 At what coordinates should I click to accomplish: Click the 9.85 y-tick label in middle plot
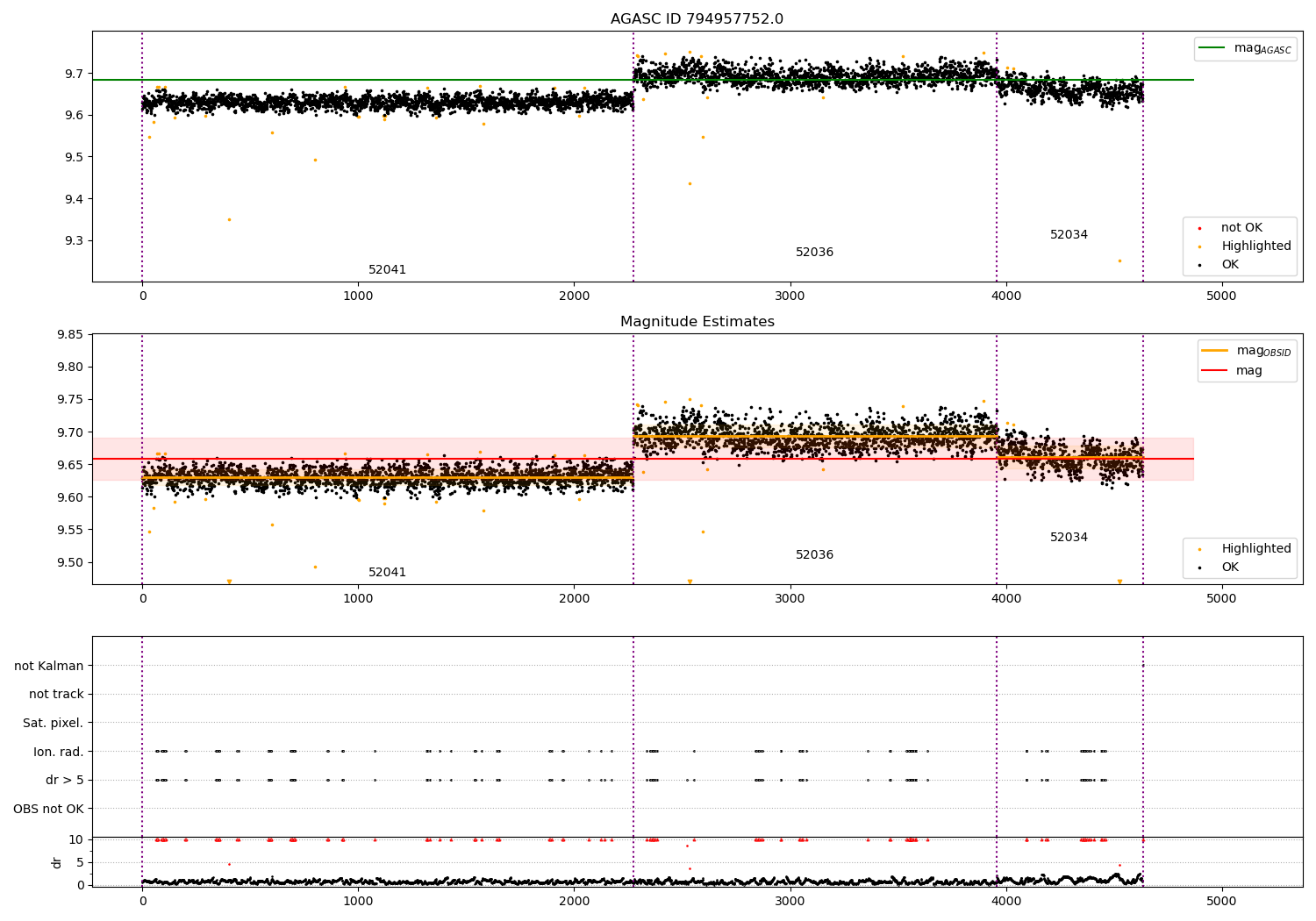coord(70,335)
